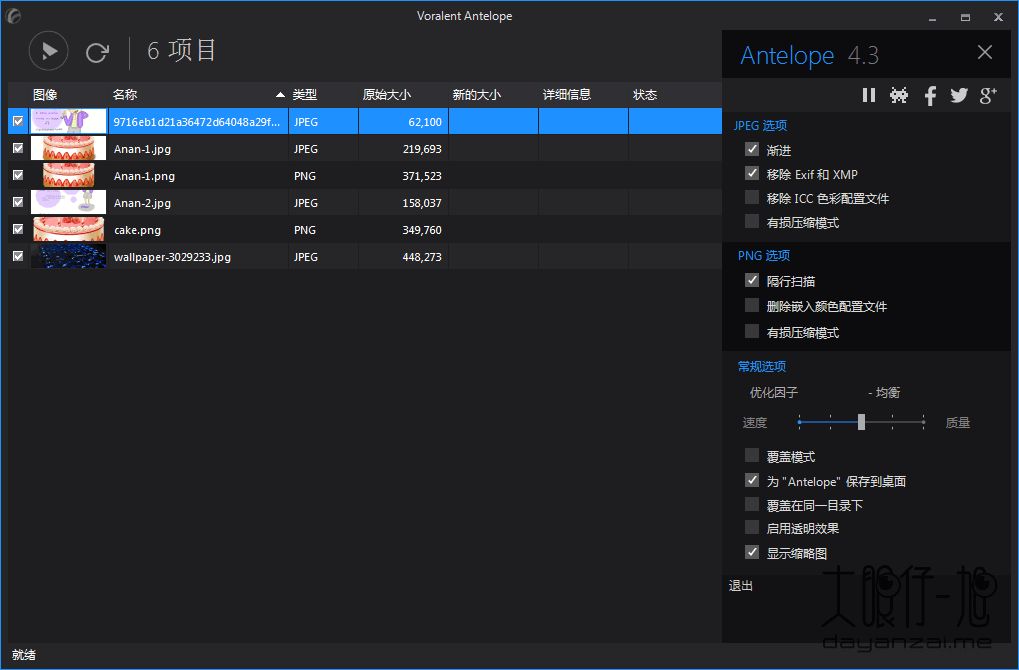Enable 删除嵌入颜色配置文件 checkbox
The width and height of the screenshot is (1019, 670).
[752, 305]
